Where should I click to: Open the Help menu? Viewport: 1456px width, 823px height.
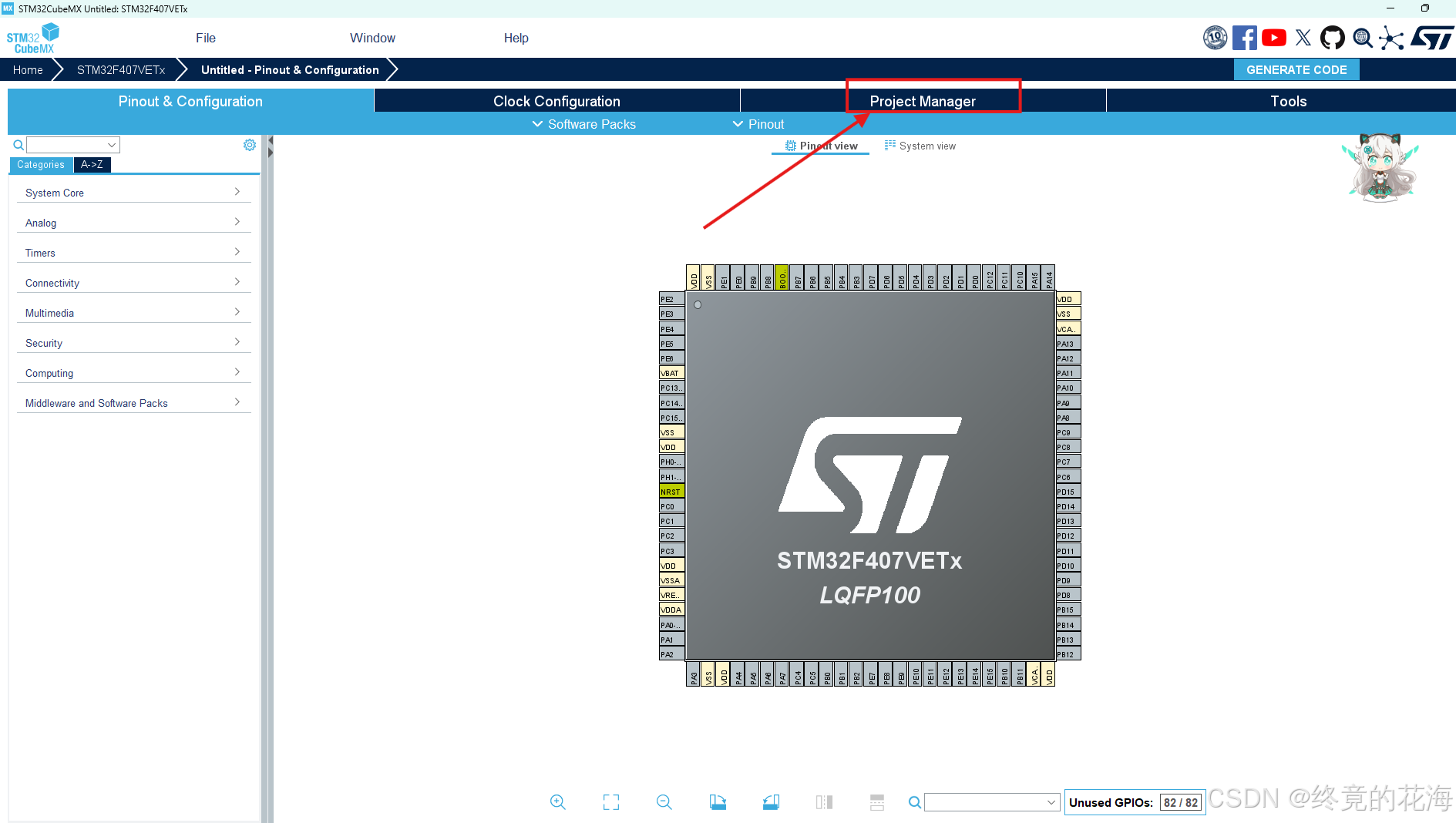point(516,38)
